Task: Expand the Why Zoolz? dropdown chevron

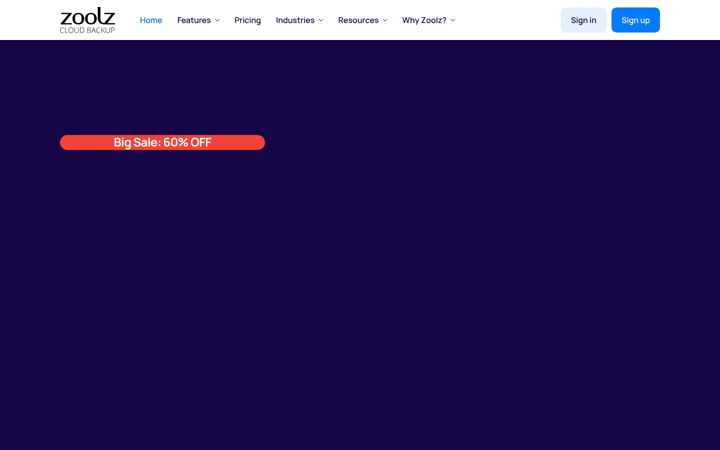Action: pos(453,20)
